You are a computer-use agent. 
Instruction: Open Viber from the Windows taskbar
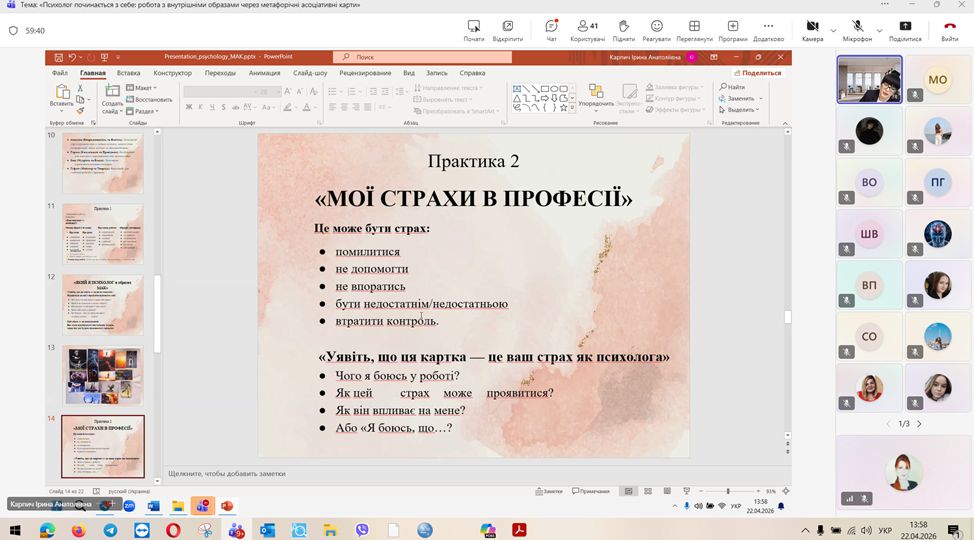pos(362,530)
